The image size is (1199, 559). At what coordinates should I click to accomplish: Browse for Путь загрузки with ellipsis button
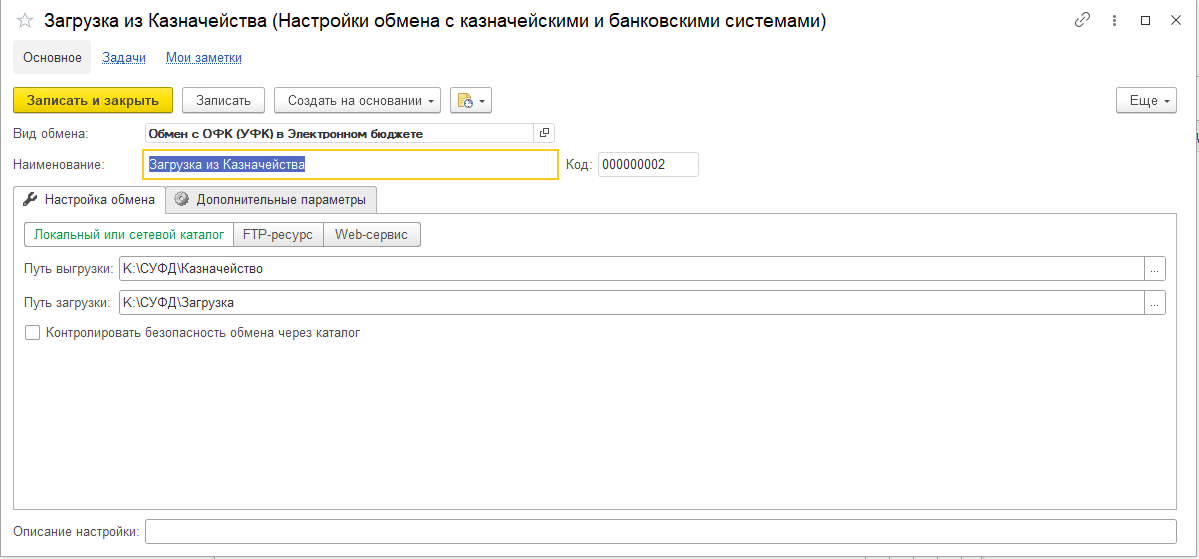(x=1155, y=302)
